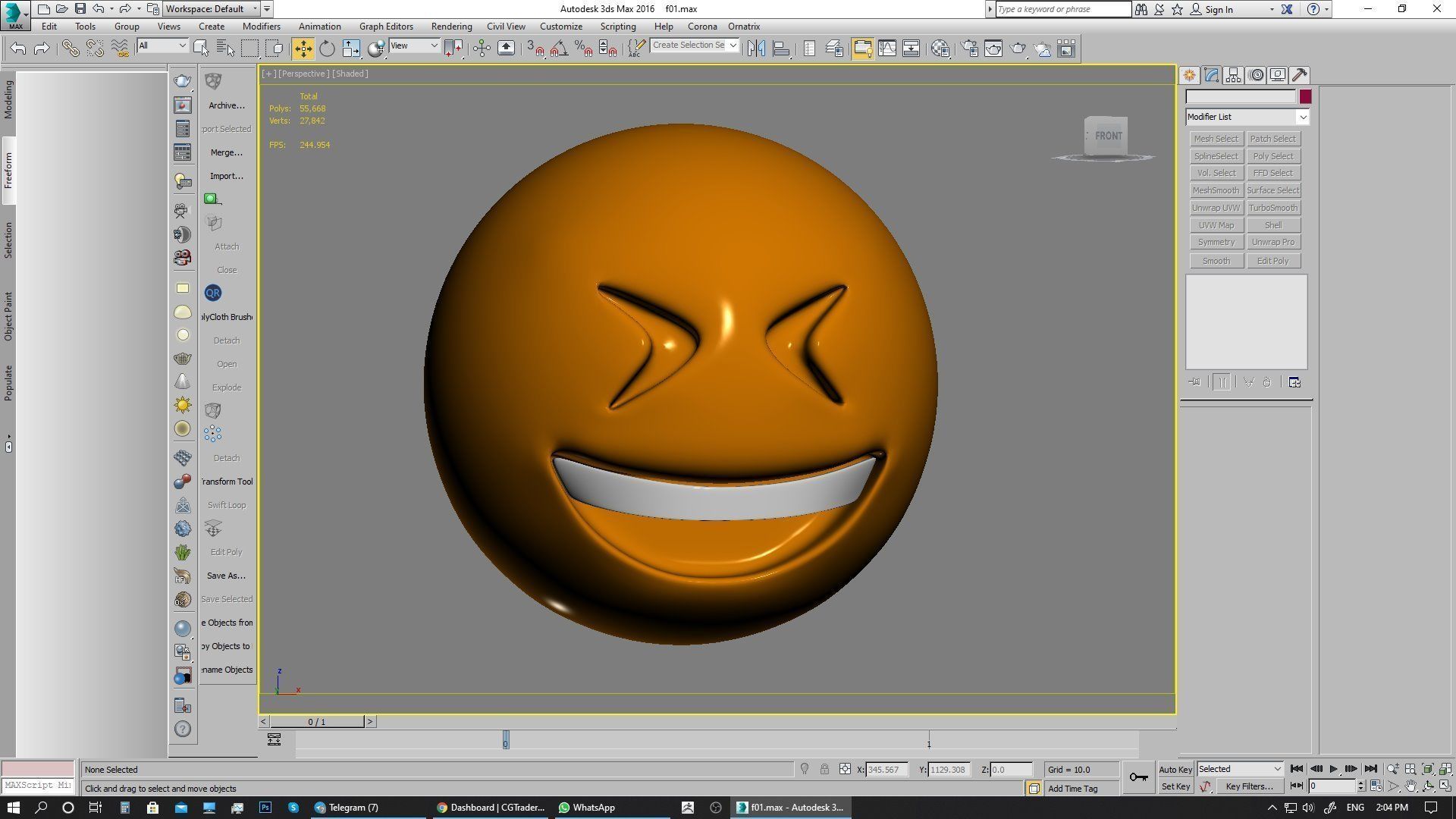The image size is (1456, 819).
Task: Toggle the Spinner Snap button
Action: (607, 49)
